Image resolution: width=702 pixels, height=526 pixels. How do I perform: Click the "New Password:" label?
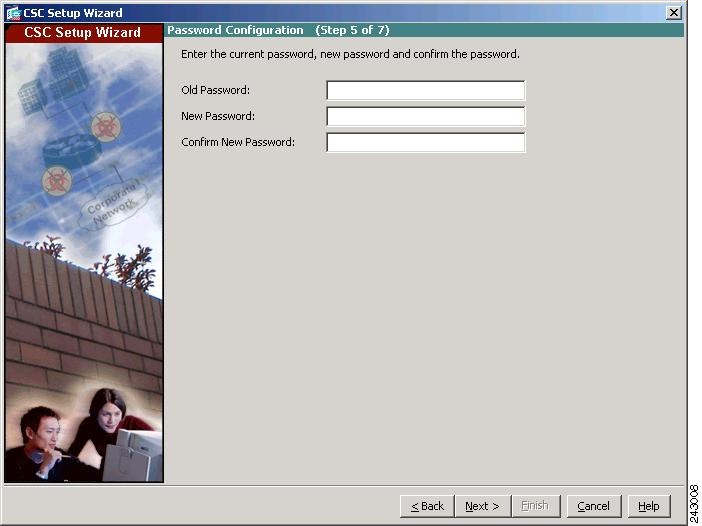(x=218, y=116)
